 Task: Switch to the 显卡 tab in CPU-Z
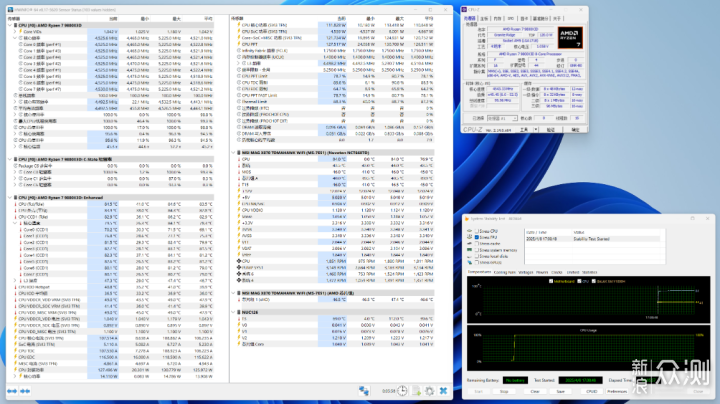524,18
